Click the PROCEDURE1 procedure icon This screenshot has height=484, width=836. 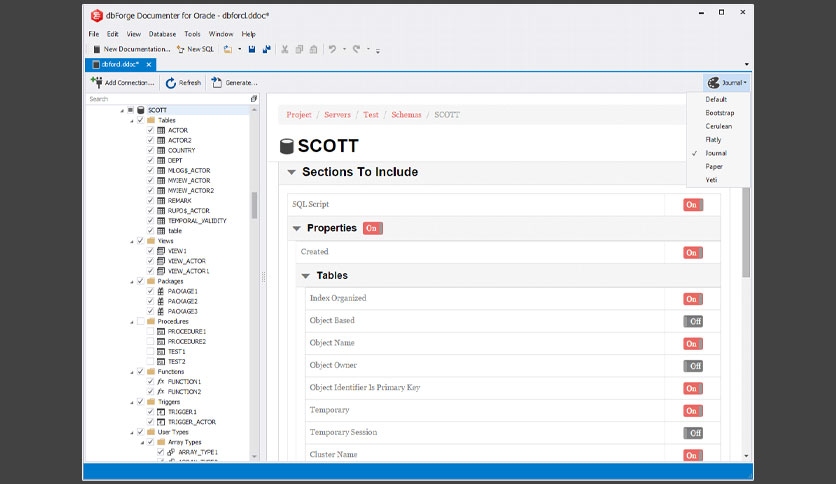[x=161, y=332]
